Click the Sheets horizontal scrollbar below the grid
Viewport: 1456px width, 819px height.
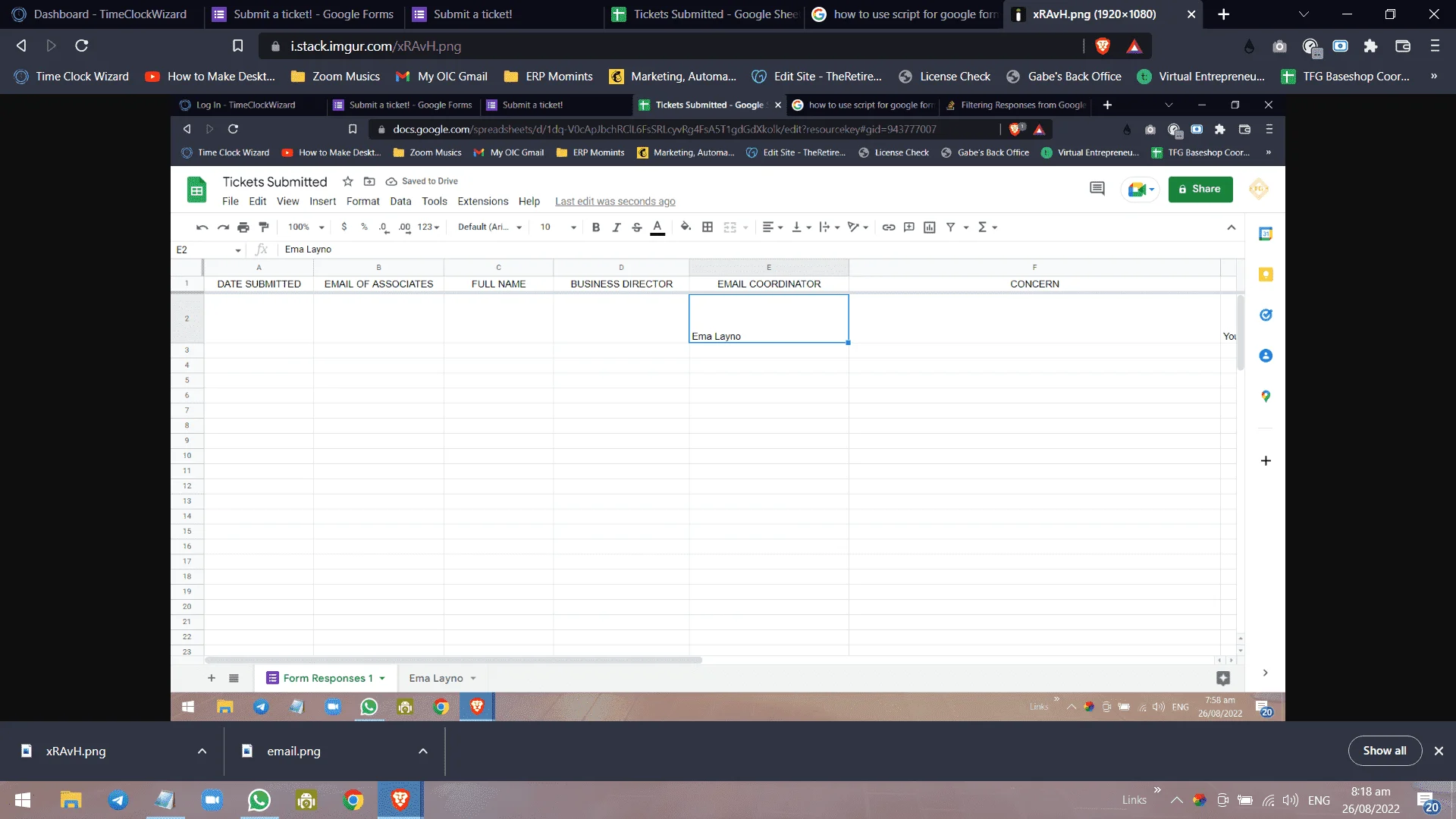453,661
